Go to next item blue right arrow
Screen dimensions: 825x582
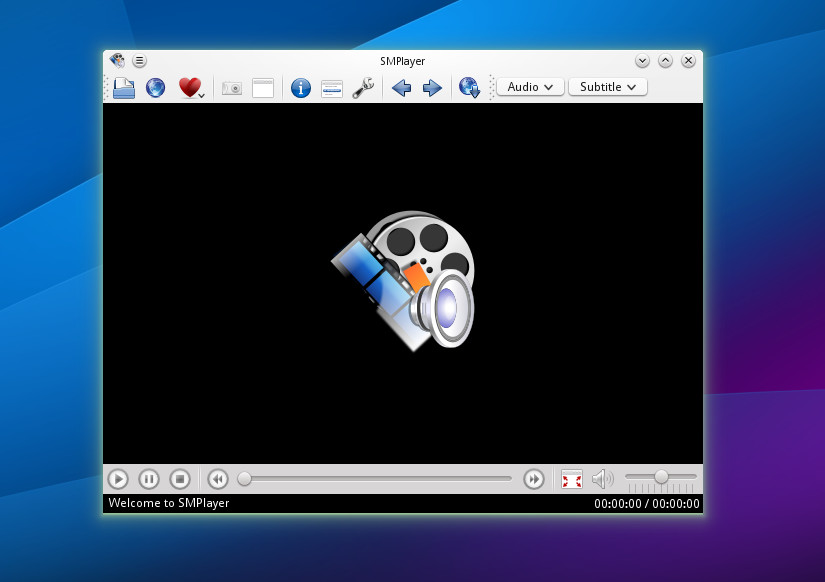click(432, 88)
